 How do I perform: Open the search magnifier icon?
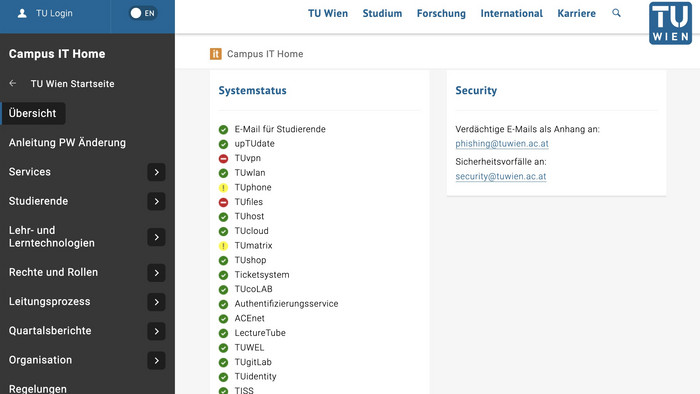tap(617, 13)
